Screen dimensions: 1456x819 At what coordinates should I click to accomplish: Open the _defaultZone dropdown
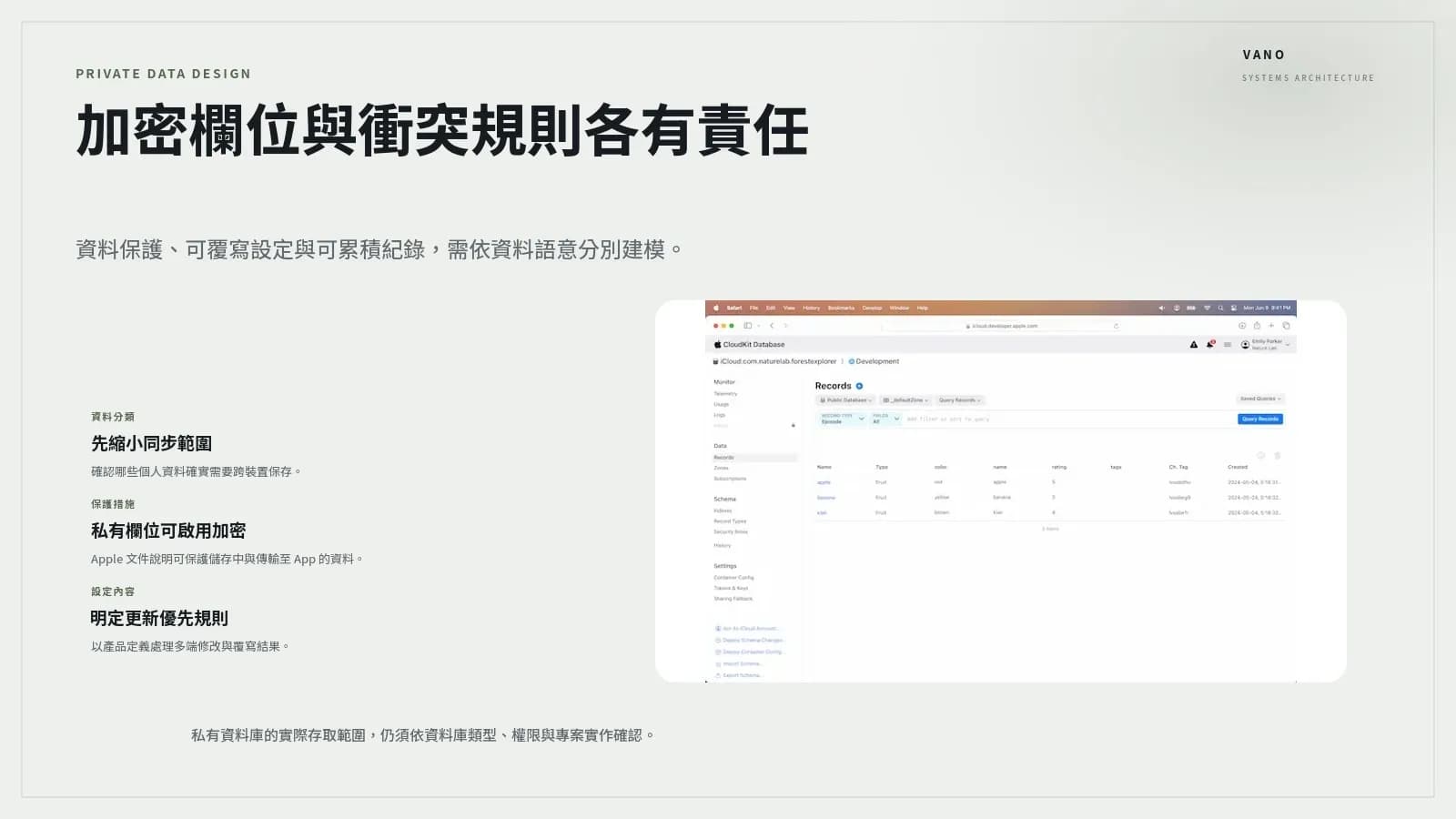905,399
